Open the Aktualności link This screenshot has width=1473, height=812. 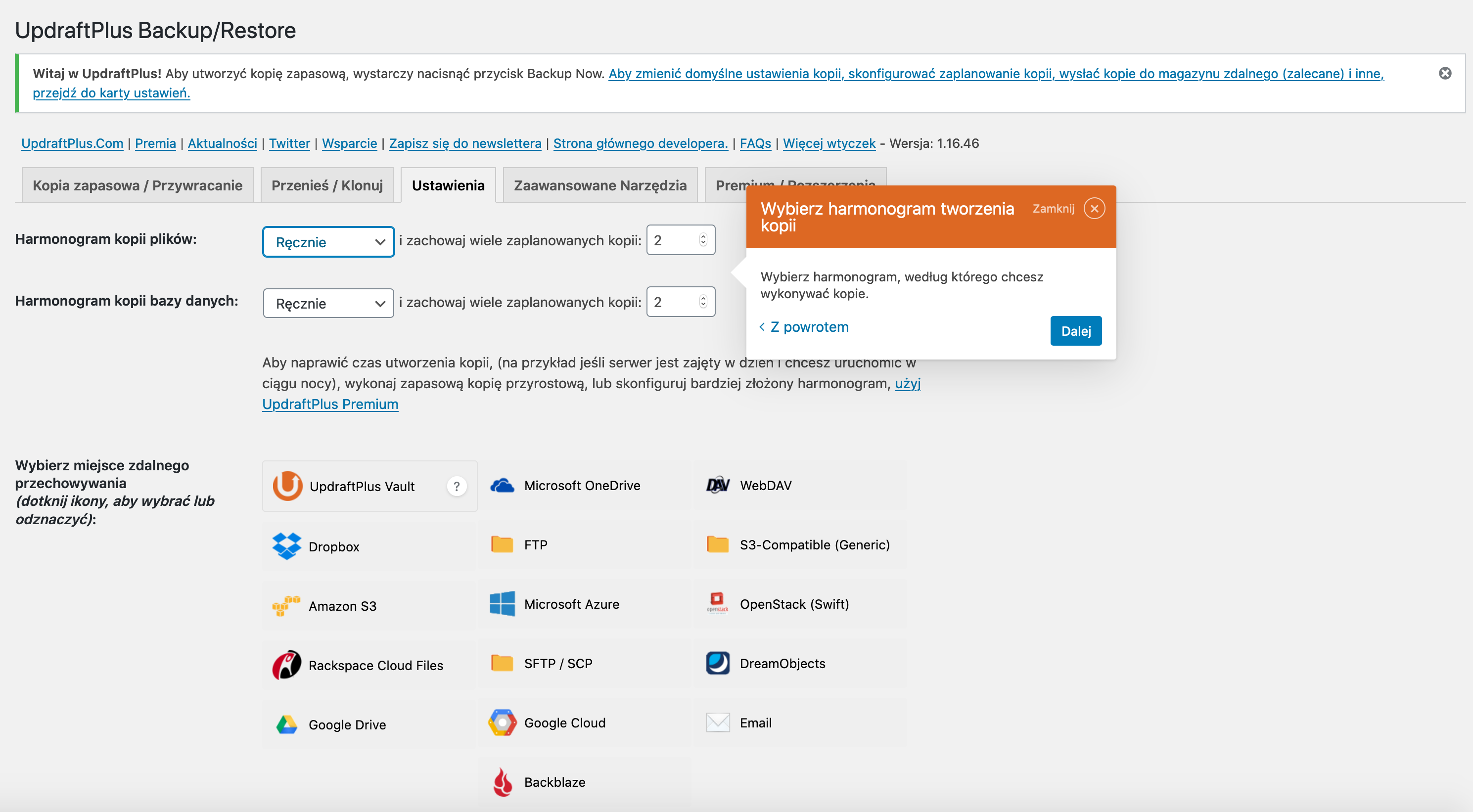[223, 143]
